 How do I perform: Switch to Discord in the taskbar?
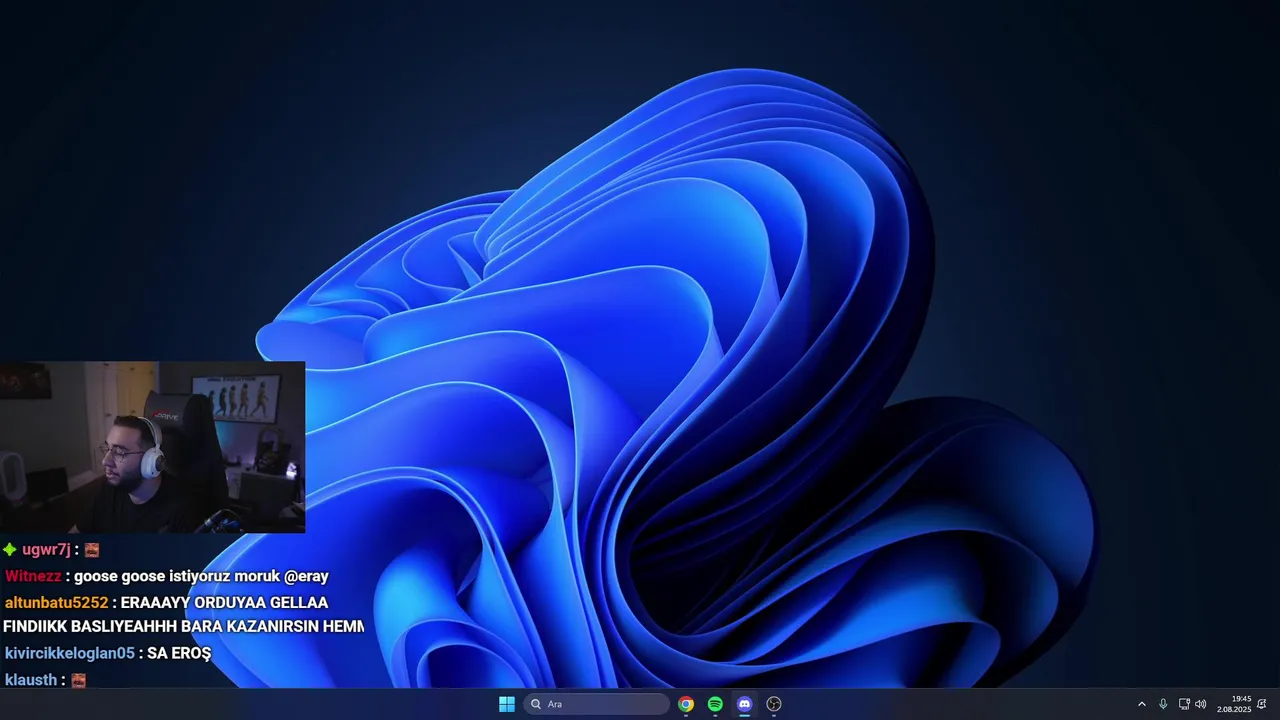click(744, 704)
